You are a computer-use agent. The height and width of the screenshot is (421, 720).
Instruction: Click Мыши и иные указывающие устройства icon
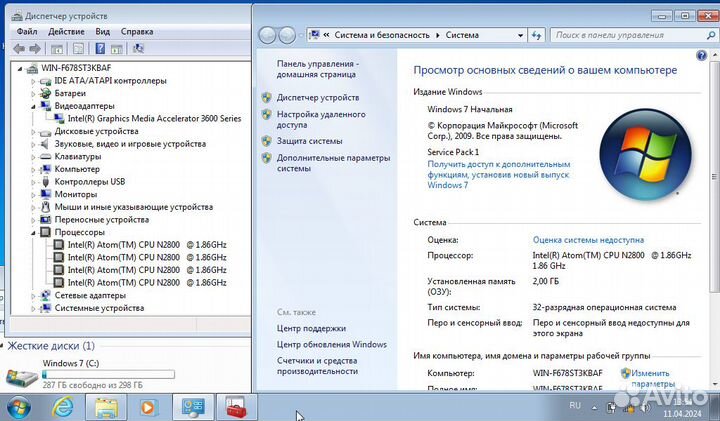coord(45,207)
